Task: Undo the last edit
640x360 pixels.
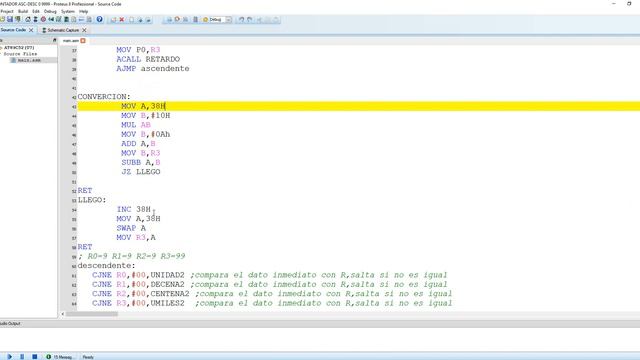Action: [x=241, y=20]
